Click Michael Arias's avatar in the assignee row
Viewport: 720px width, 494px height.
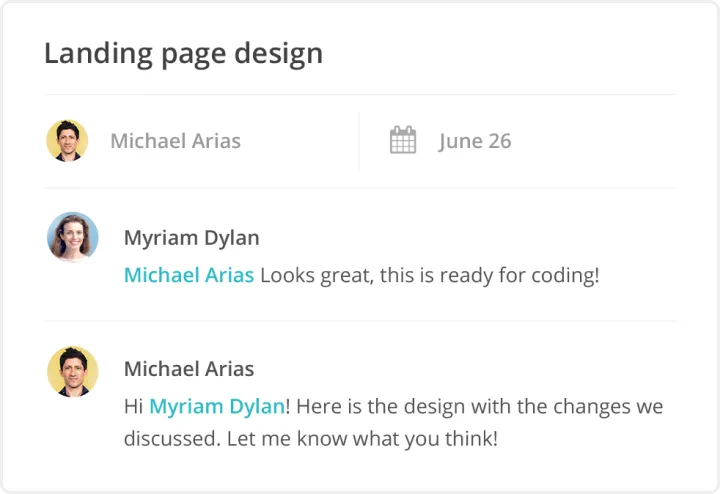67,141
